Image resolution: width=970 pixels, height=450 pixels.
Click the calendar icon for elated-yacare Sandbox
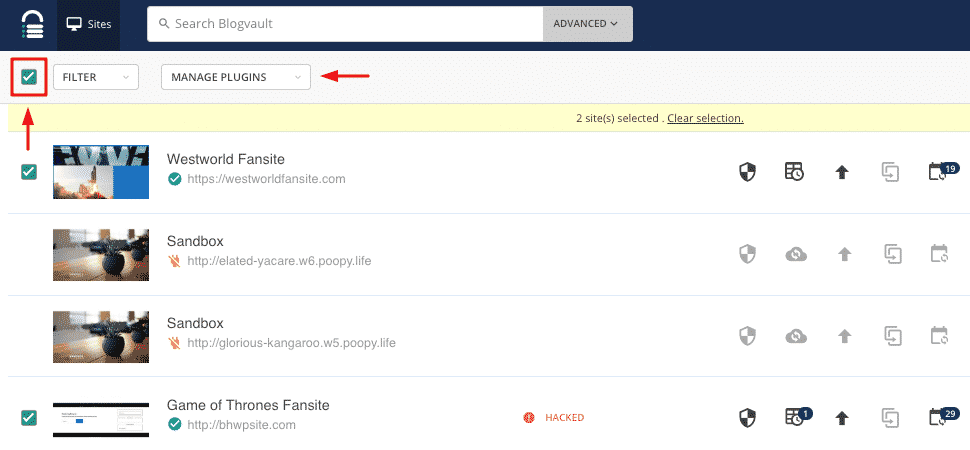(x=939, y=253)
